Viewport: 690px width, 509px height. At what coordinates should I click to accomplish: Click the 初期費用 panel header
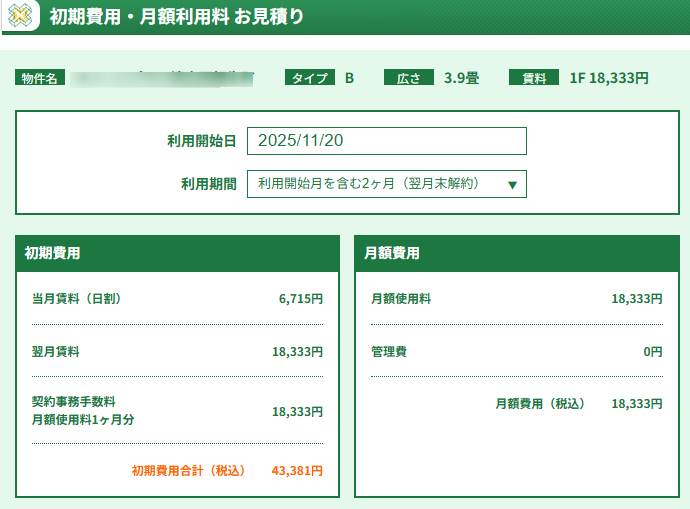(177, 253)
